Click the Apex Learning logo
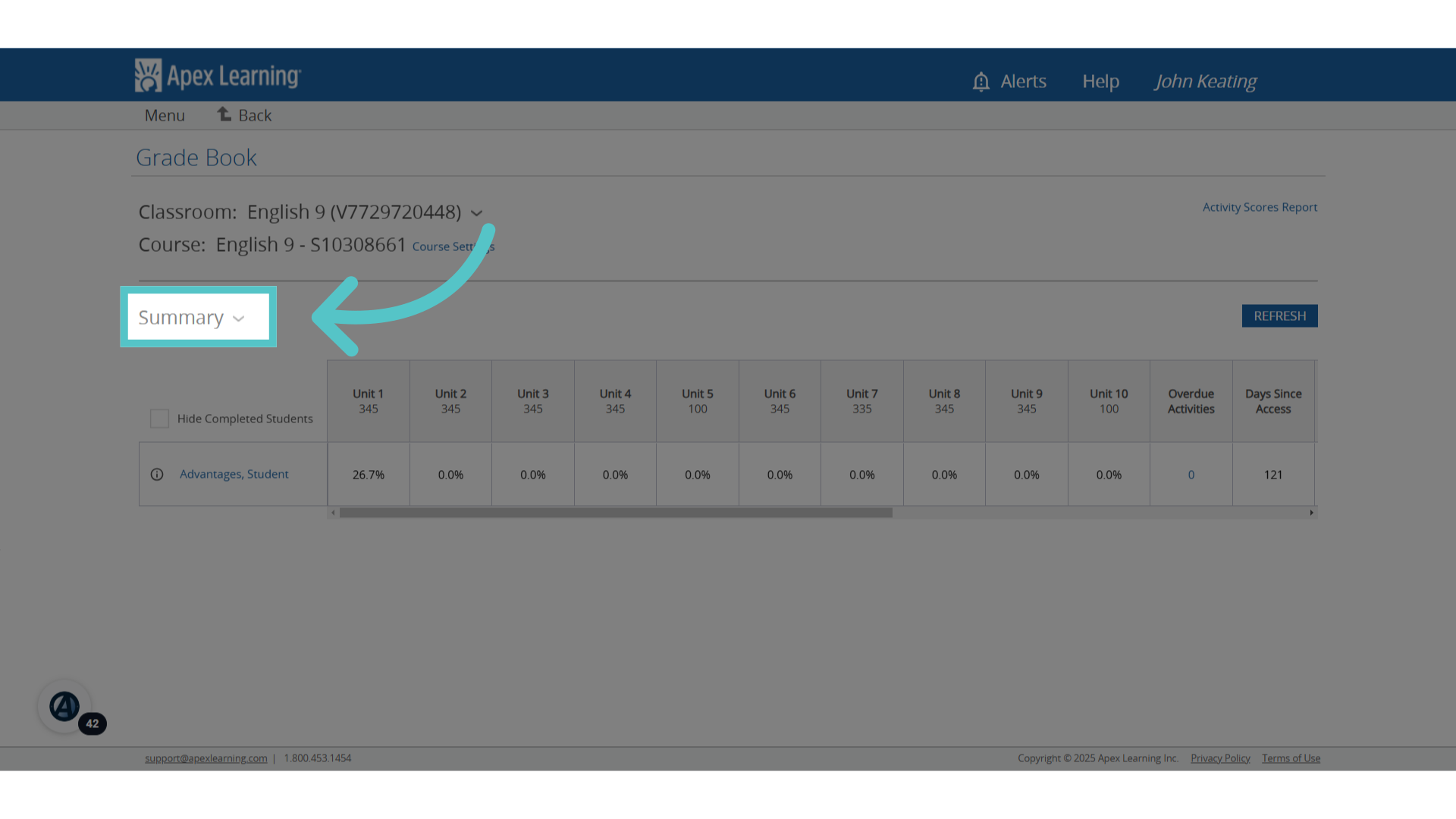 tap(218, 75)
